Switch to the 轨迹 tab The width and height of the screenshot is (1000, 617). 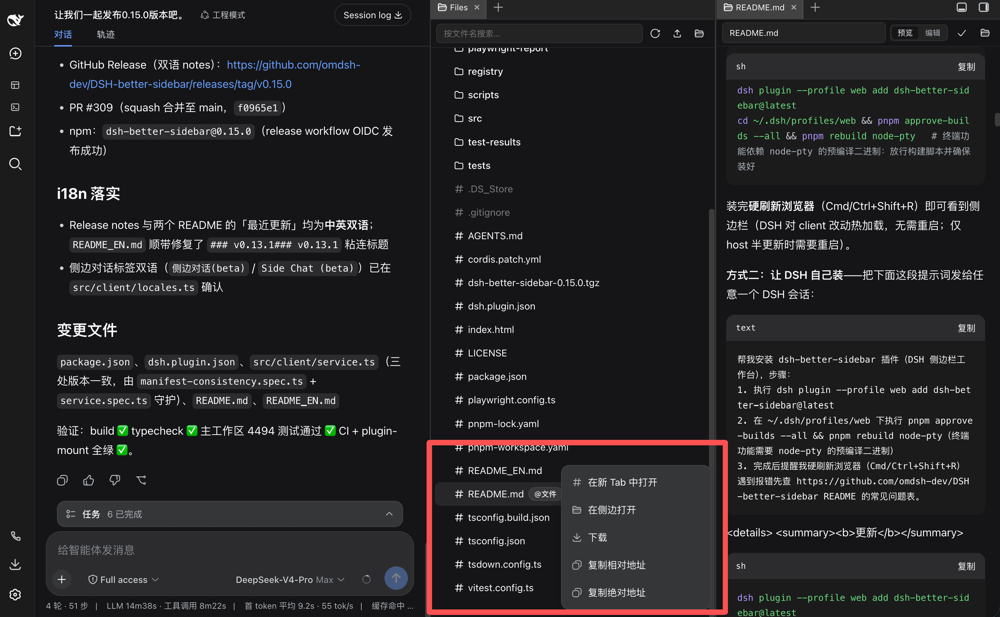pos(105,34)
